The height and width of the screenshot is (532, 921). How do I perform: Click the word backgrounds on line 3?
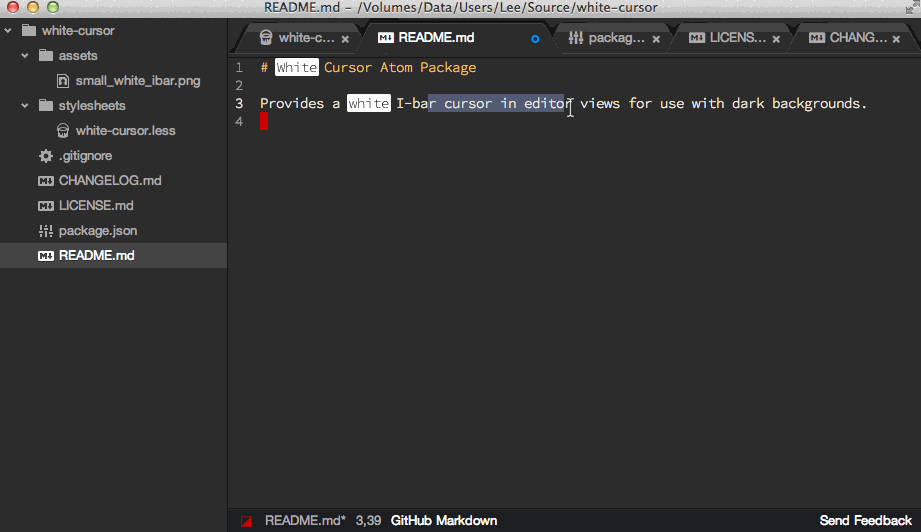[x=816, y=103]
